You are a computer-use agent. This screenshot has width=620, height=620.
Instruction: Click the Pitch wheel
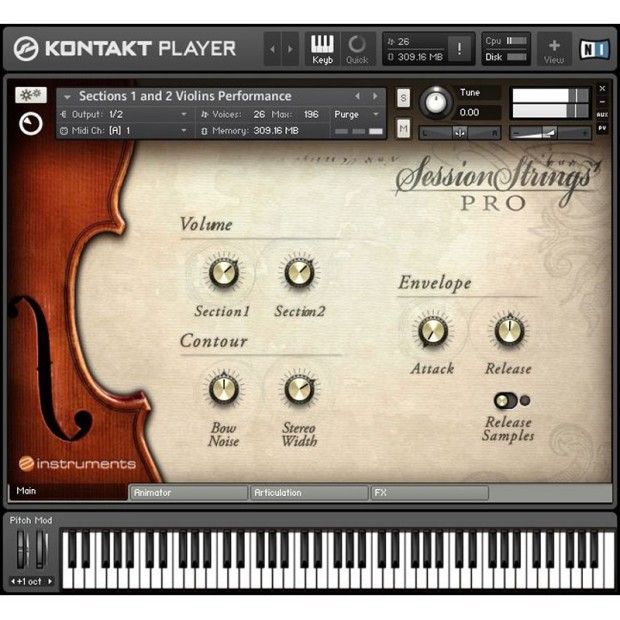pyautogui.click(x=21, y=549)
